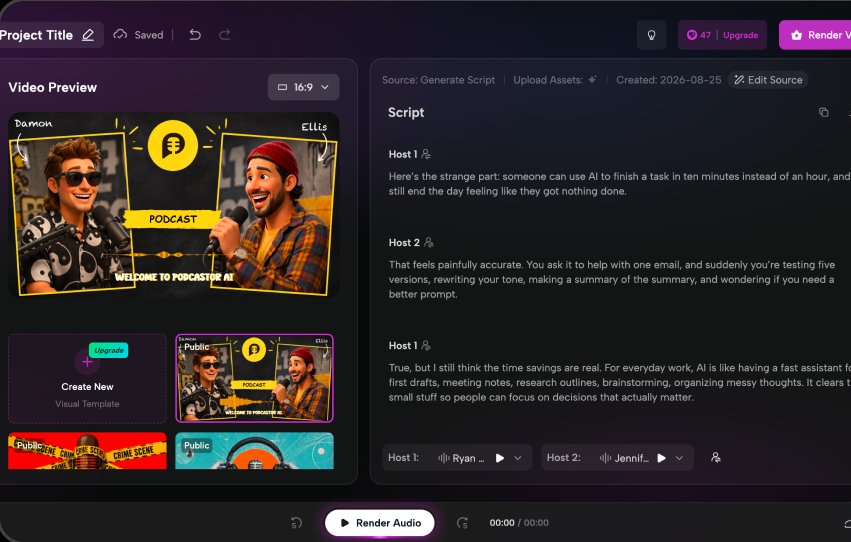Click the Upload Assets sparkle icon
The width and height of the screenshot is (851, 542).
coord(592,80)
